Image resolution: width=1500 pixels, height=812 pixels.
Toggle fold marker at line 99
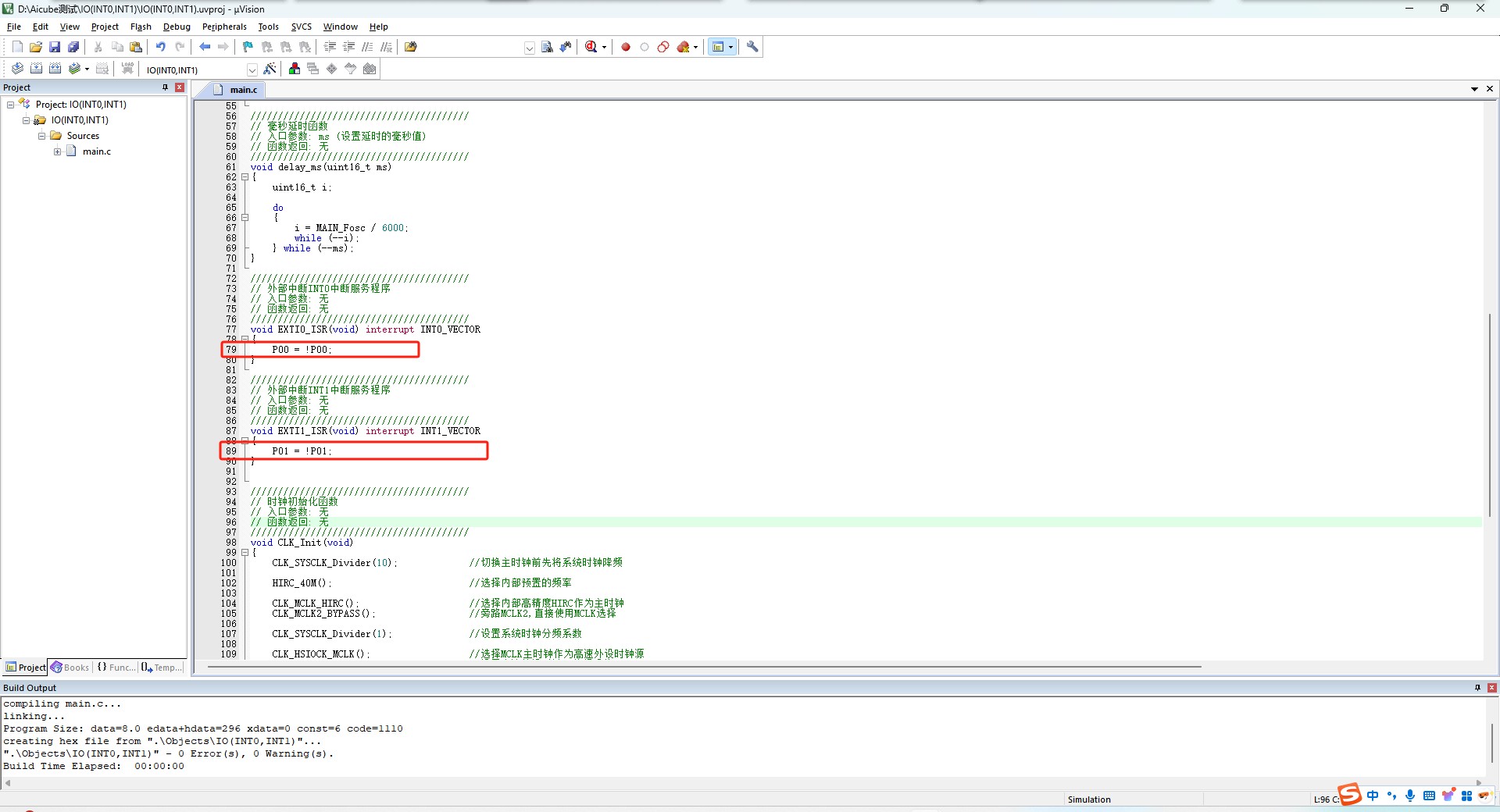point(245,553)
